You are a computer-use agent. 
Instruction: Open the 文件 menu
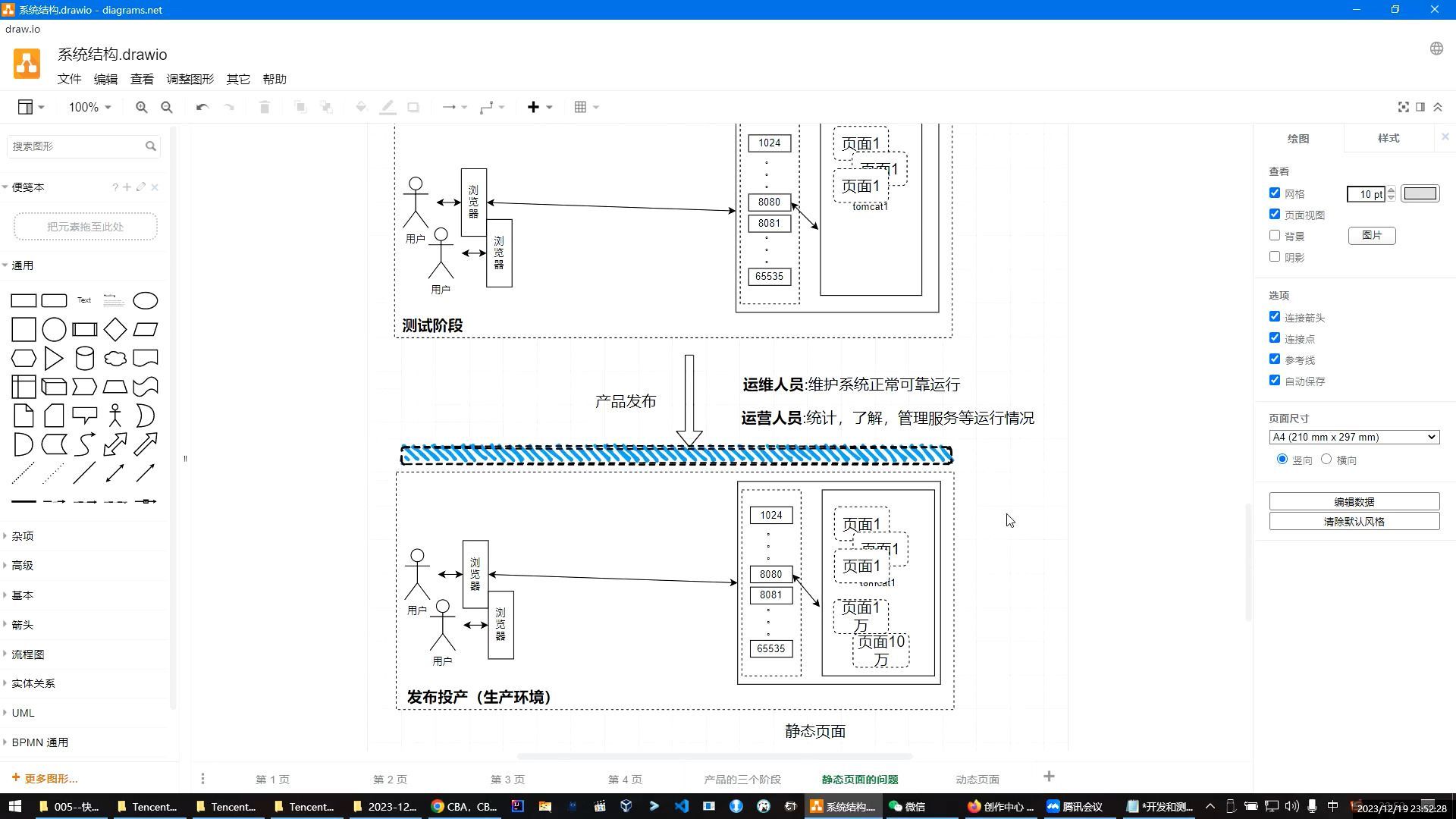click(69, 79)
